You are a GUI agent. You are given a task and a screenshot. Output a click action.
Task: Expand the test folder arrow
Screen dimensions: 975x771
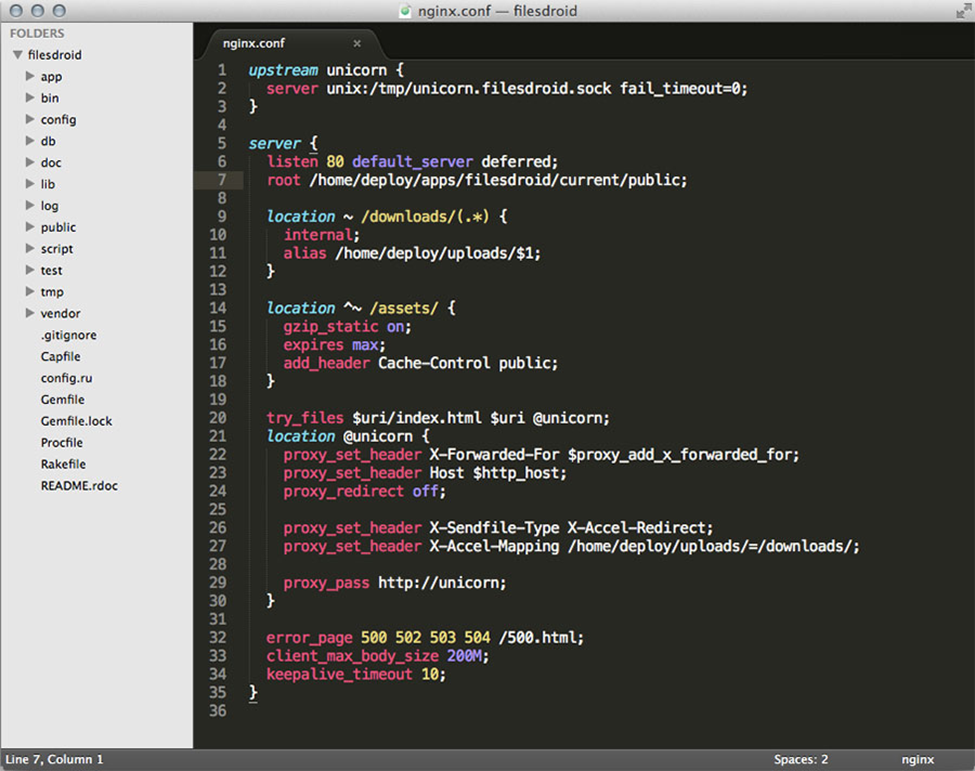point(30,270)
